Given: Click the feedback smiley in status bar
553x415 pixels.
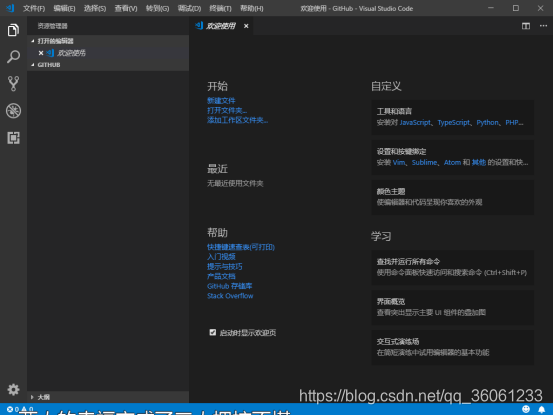Looking at the screenshot, I should 526,409.
